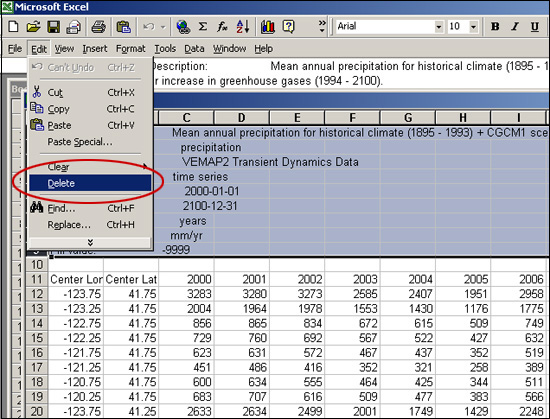
Task: Toggle Underline formatting button
Action: (535, 27)
